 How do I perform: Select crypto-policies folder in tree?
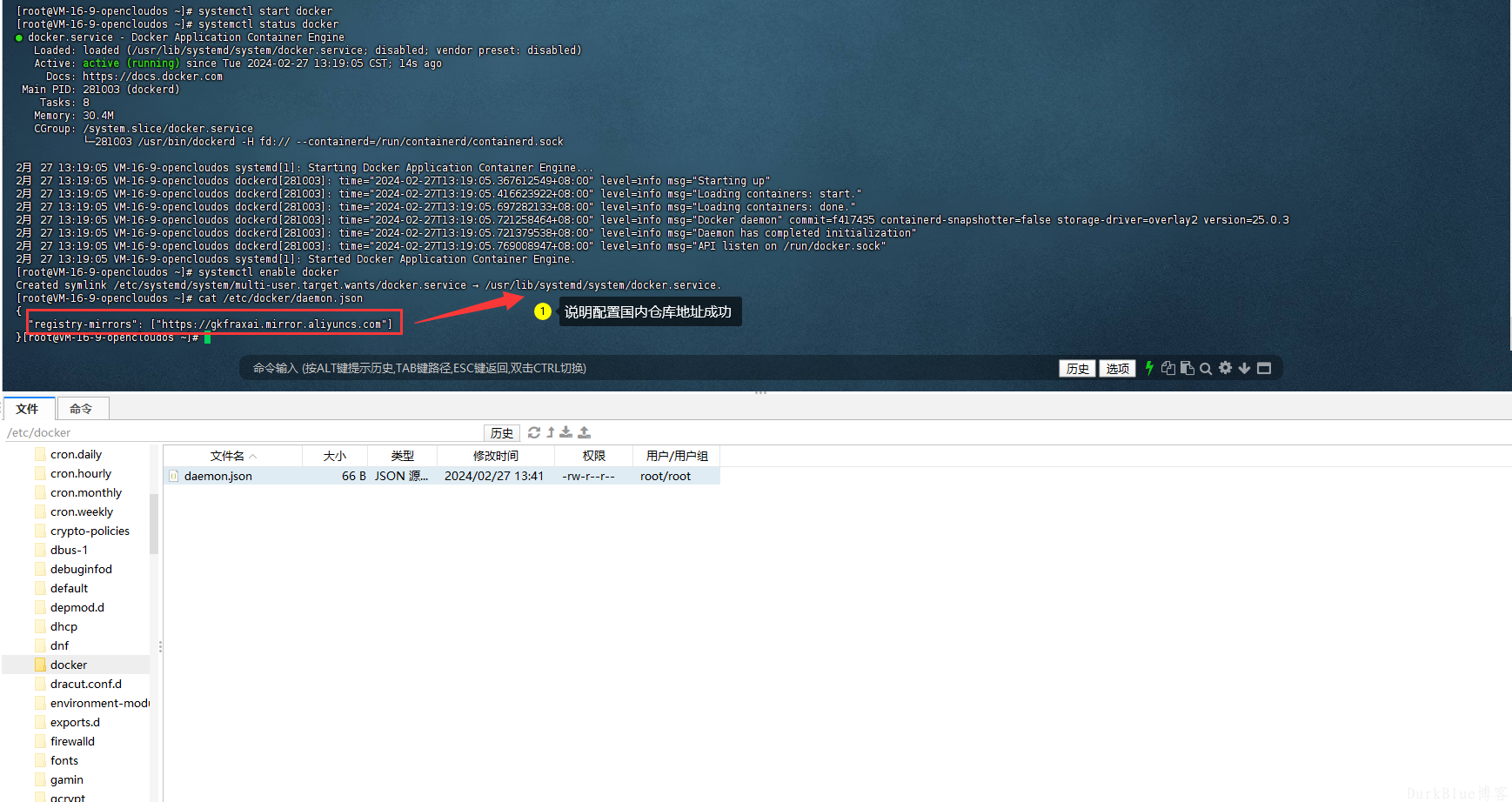pos(90,531)
